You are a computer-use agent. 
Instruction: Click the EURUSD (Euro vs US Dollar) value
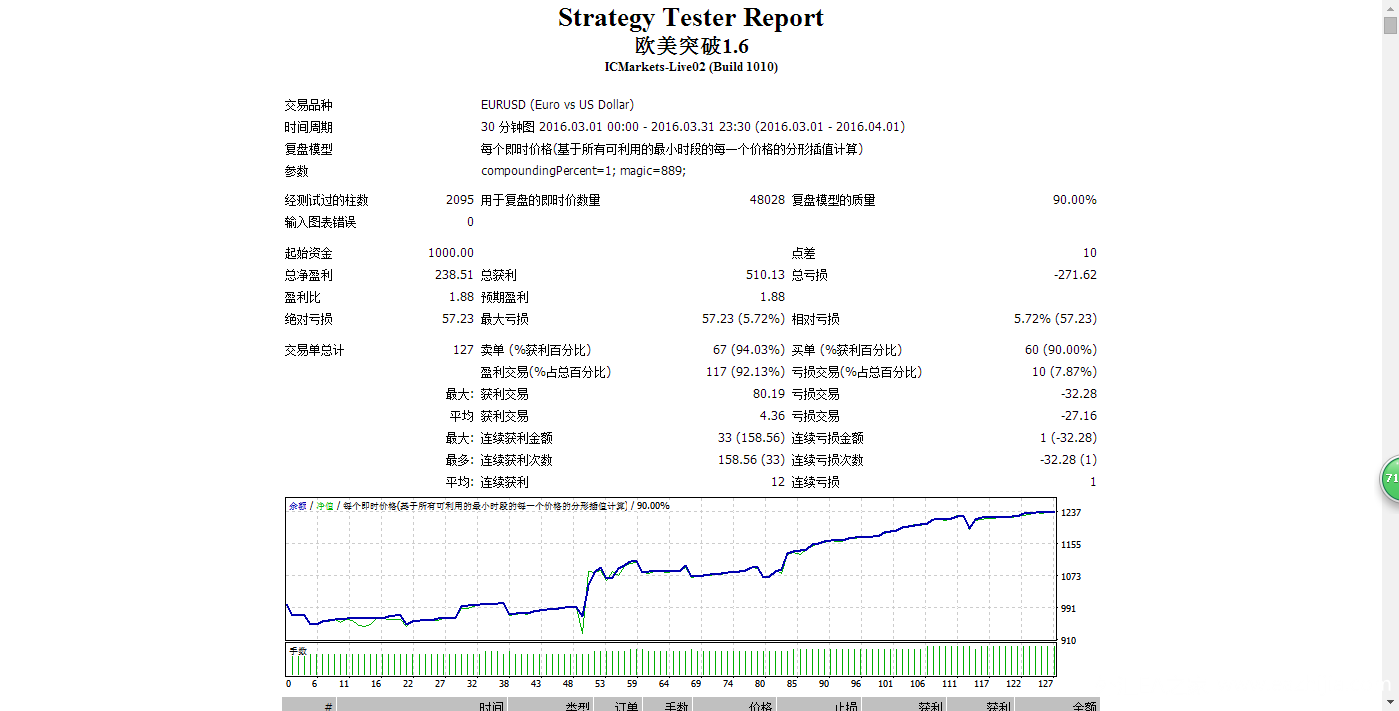click(557, 105)
